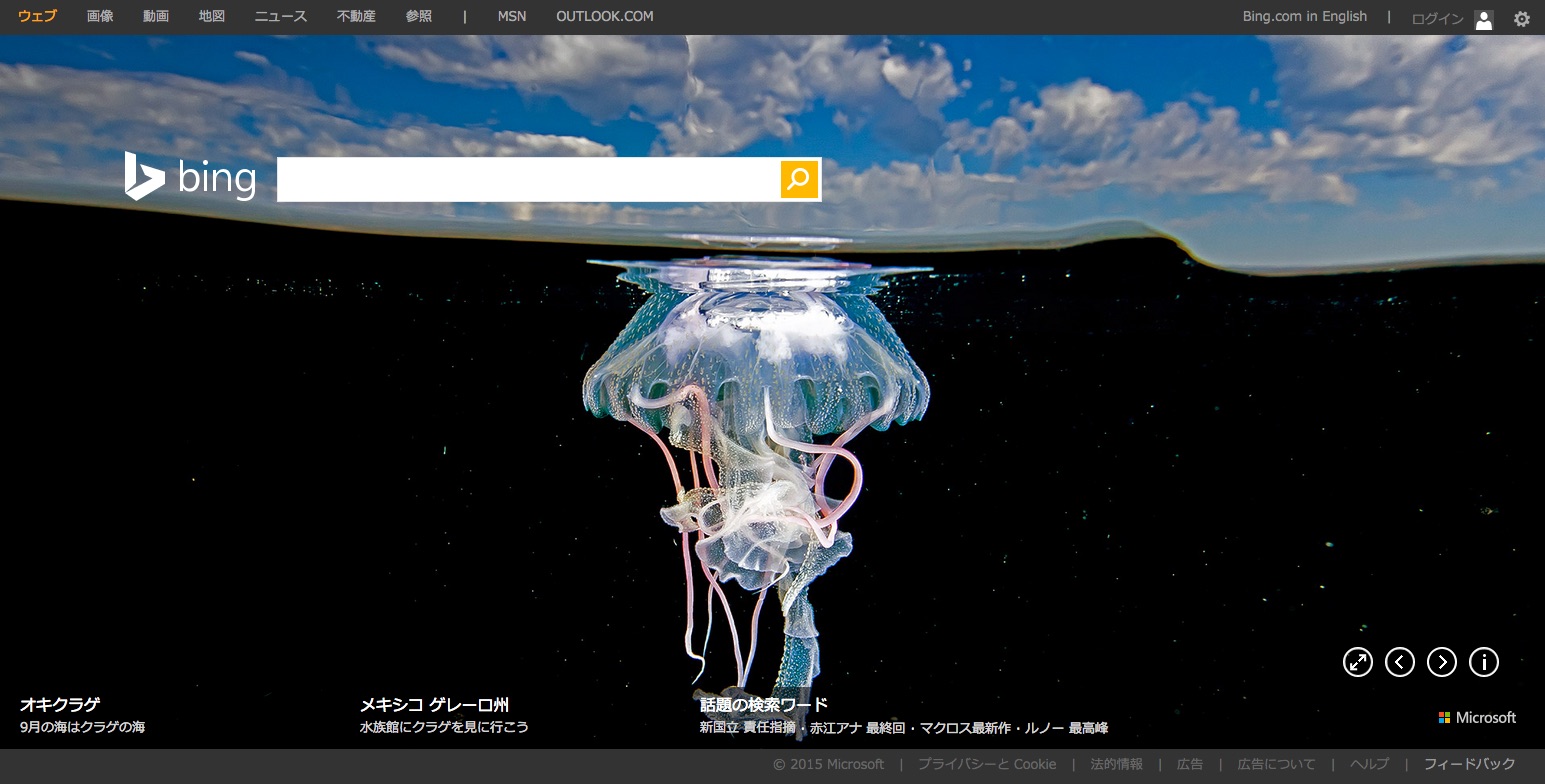
Task: Click the user profile avatar icon
Action: tap(1484, 19)
